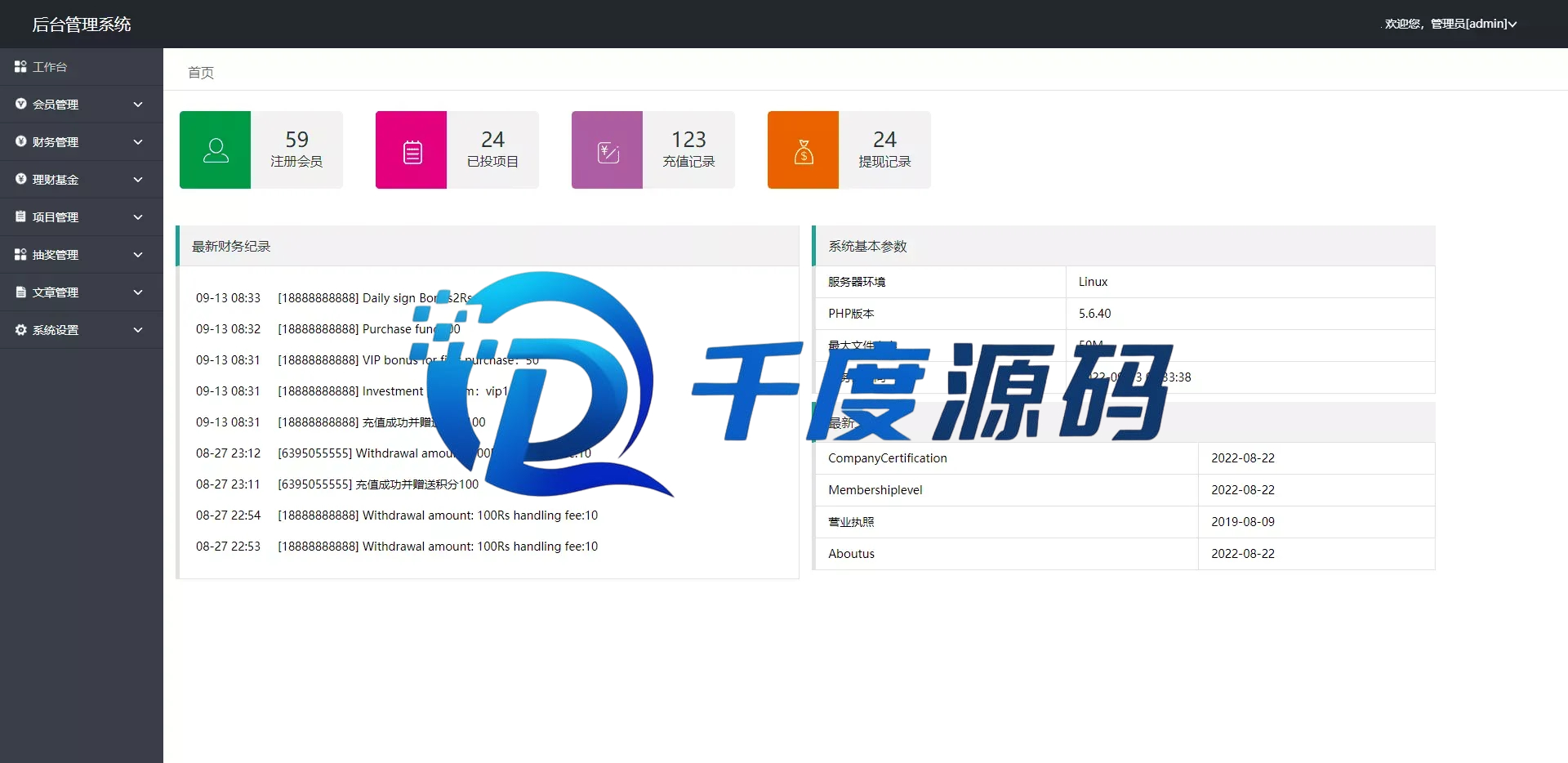Click the 09-13 08:33 Daily sign record
The width and height of the screenshot is (1568, 763).
coord(335,298)
